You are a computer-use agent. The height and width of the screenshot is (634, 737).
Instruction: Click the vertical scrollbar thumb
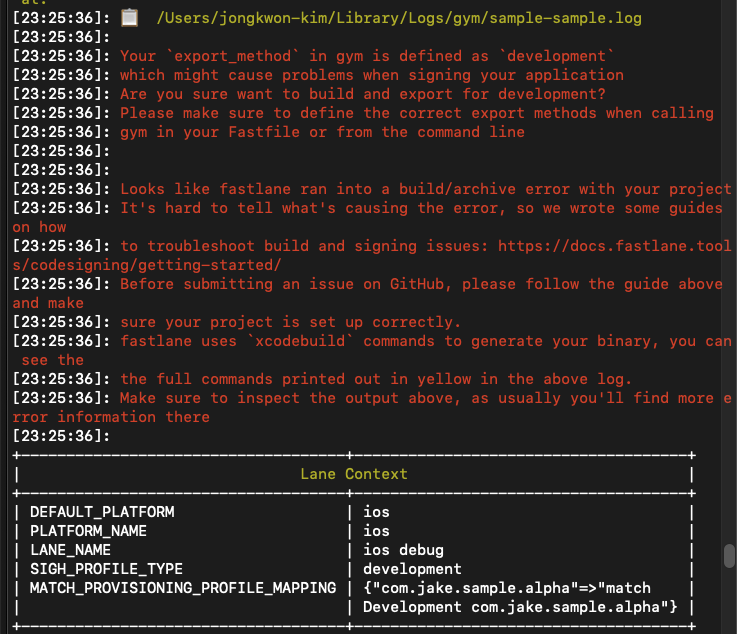coord(729,556)
